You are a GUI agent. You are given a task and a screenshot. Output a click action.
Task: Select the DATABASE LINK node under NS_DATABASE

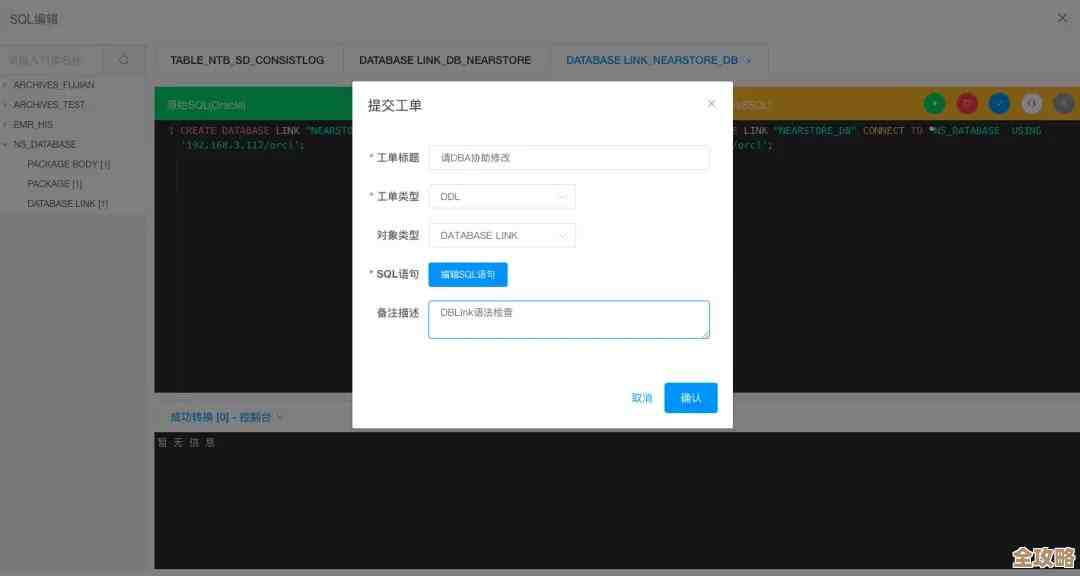tap(67, 203)
